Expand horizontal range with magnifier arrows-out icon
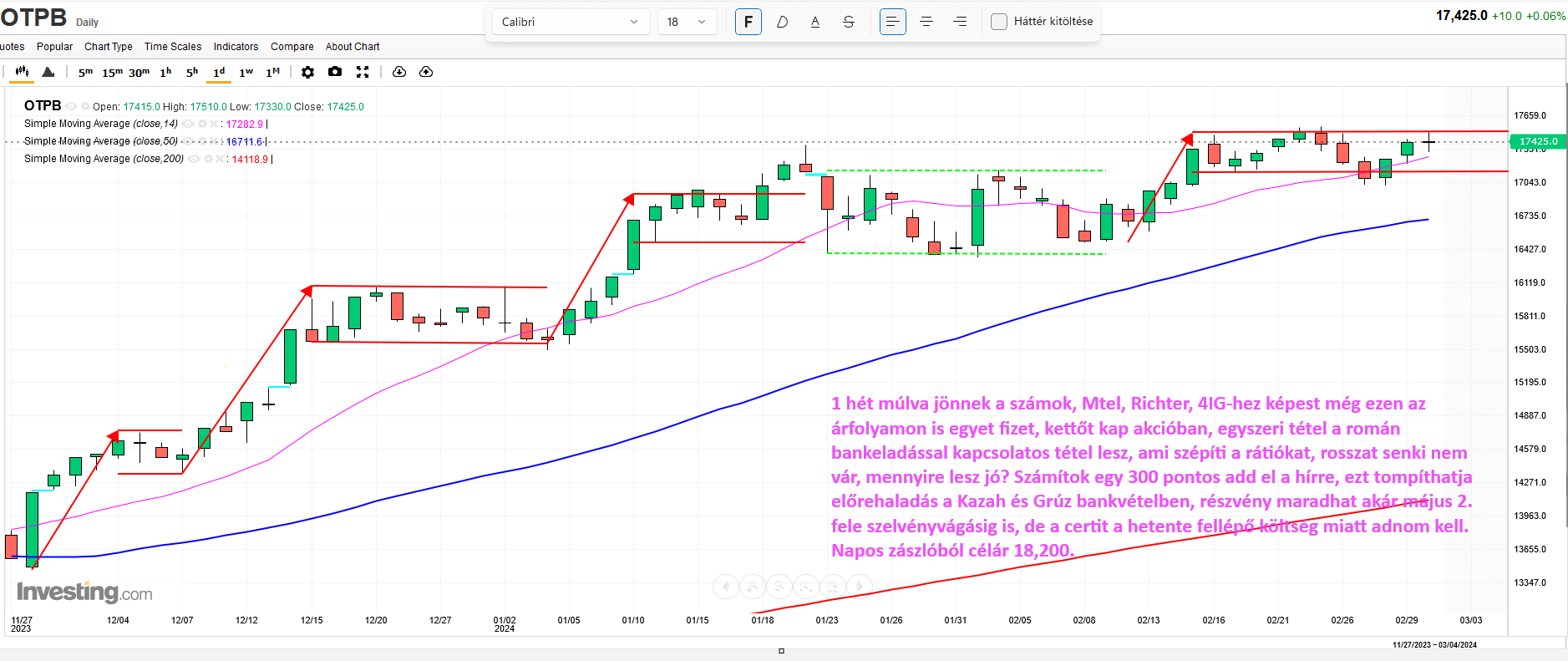 pos(806,587)
